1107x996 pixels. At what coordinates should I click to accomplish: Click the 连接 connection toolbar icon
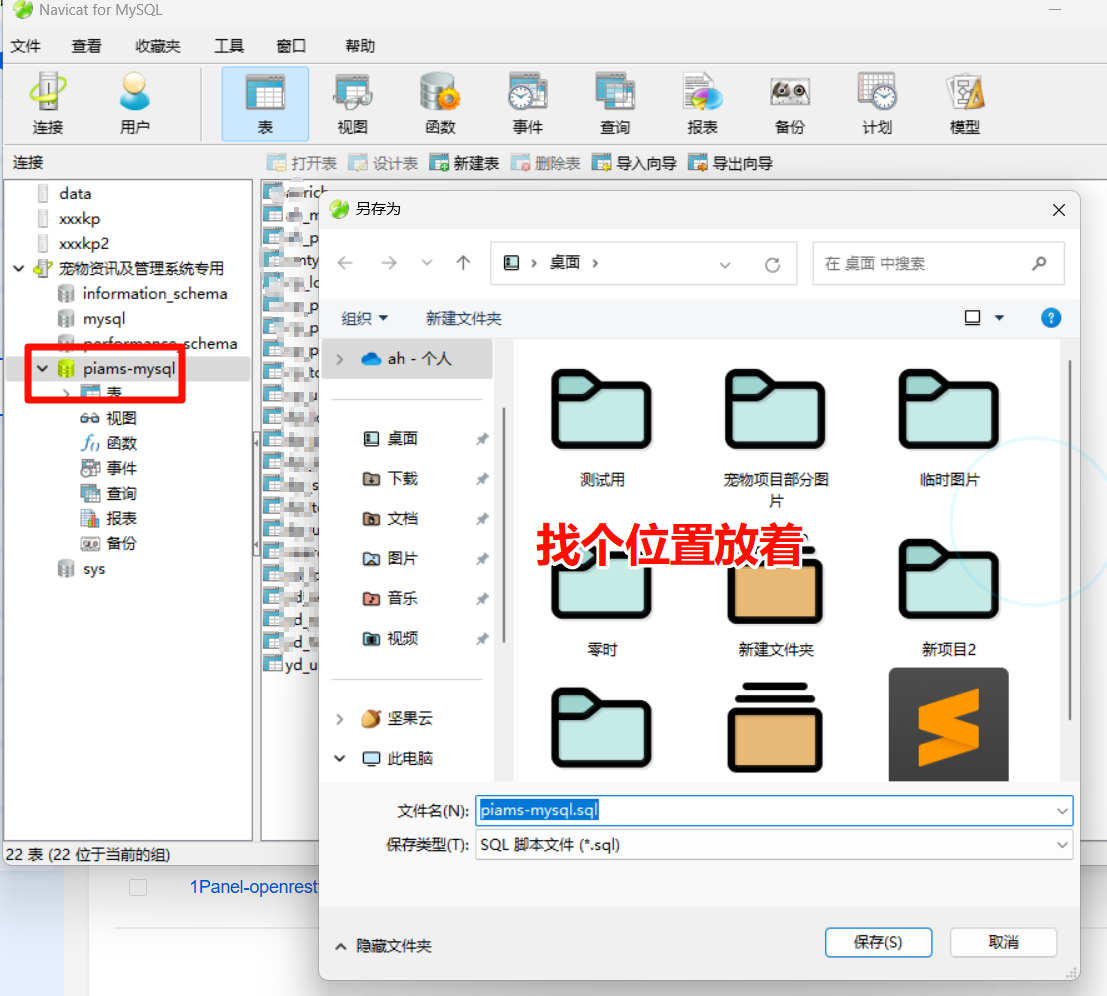(x=48, y=103)
